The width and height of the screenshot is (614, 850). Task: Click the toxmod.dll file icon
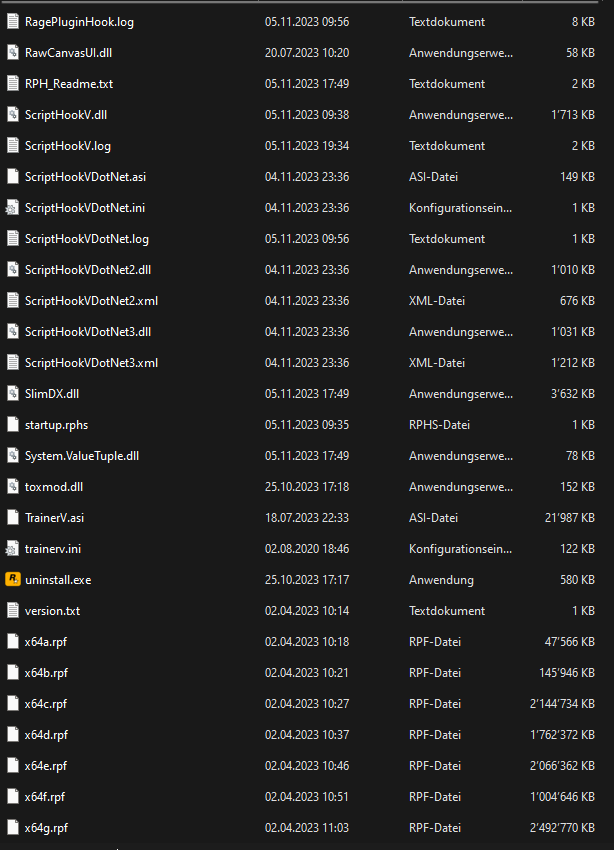tap(13, 487)
